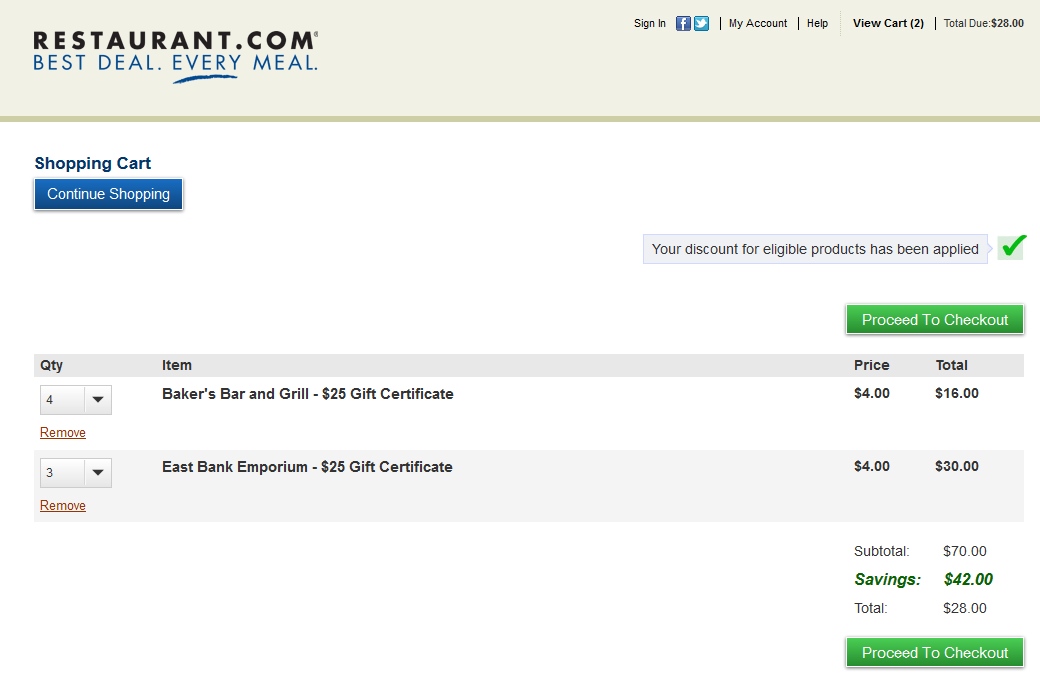The width and height of the screenshot is (1040, 683).
Task: Click the Twitter icon in header
Action: 701,23
